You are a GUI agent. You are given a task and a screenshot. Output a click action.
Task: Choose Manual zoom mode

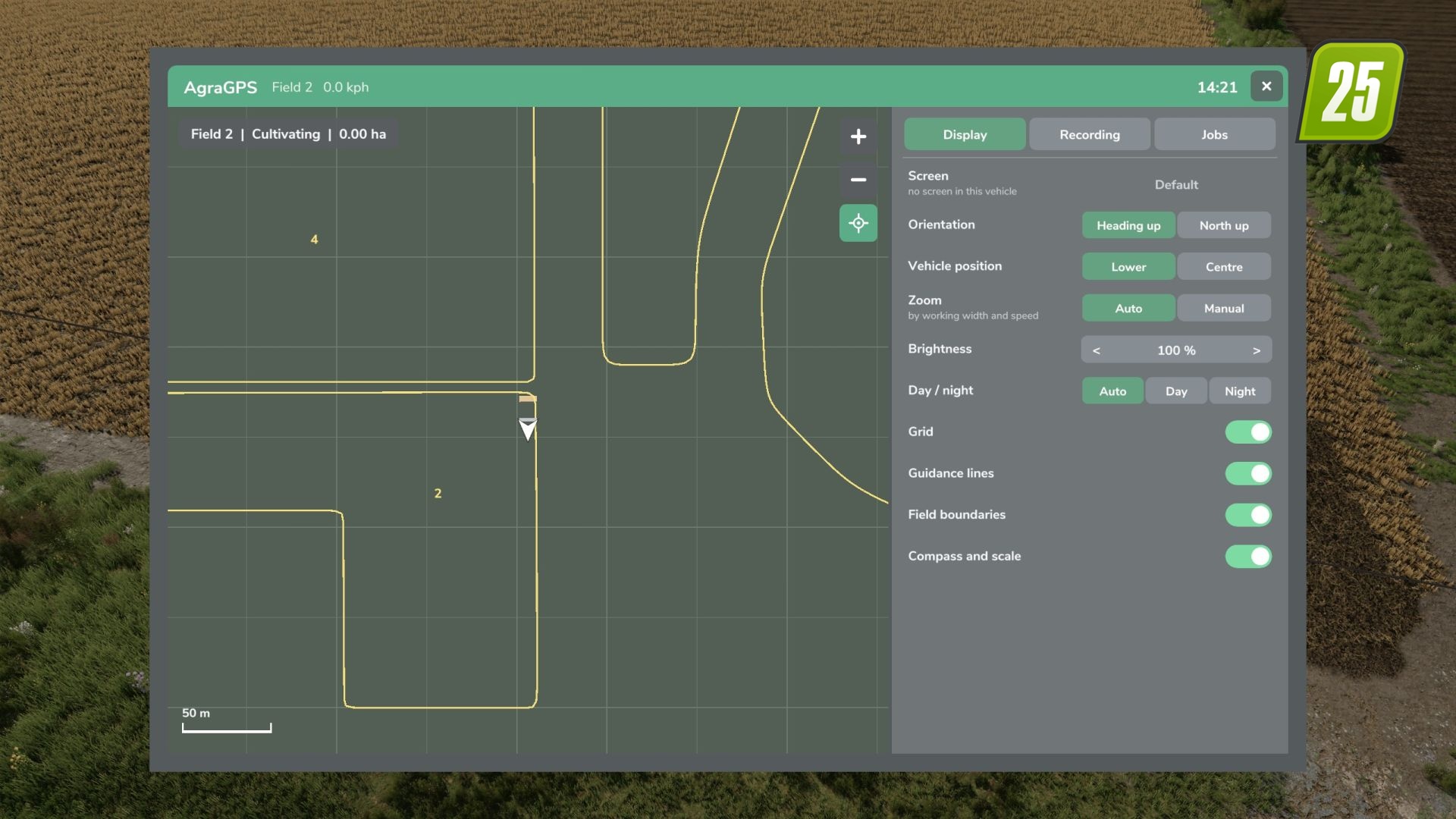(1224, 308)
